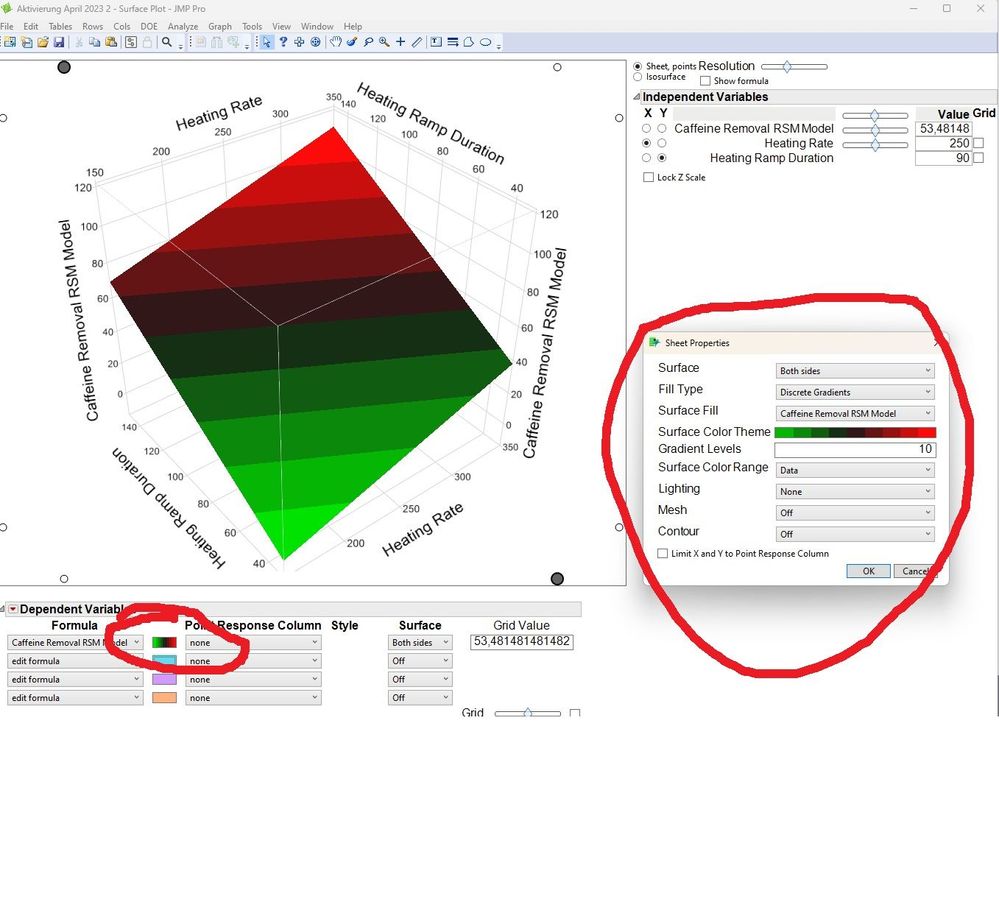Click the paste clipboard icon
The image size is (999, 905).
click(111, 42)
